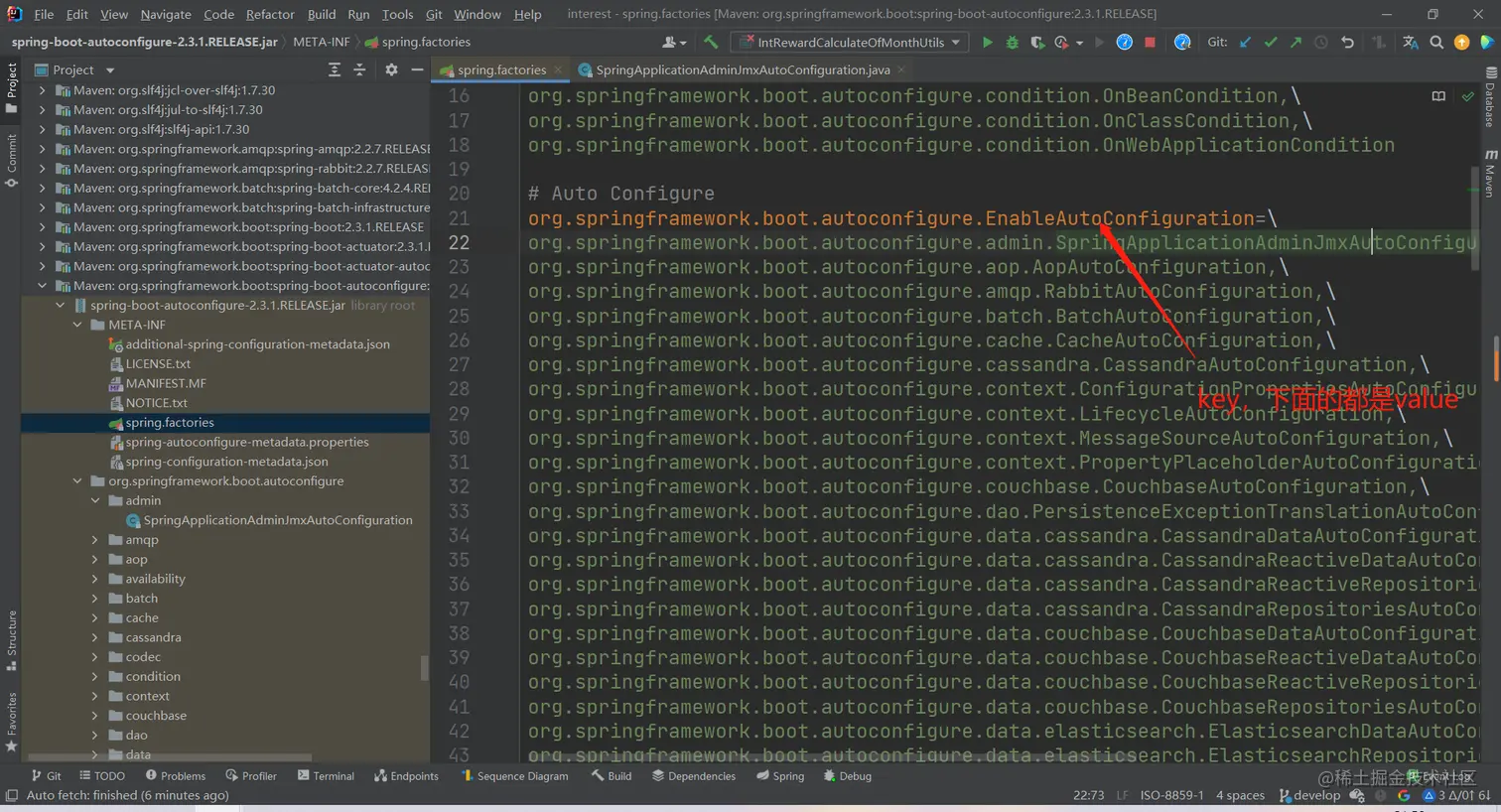
Task: Open the Tools menu
Action: coord(397,14)
